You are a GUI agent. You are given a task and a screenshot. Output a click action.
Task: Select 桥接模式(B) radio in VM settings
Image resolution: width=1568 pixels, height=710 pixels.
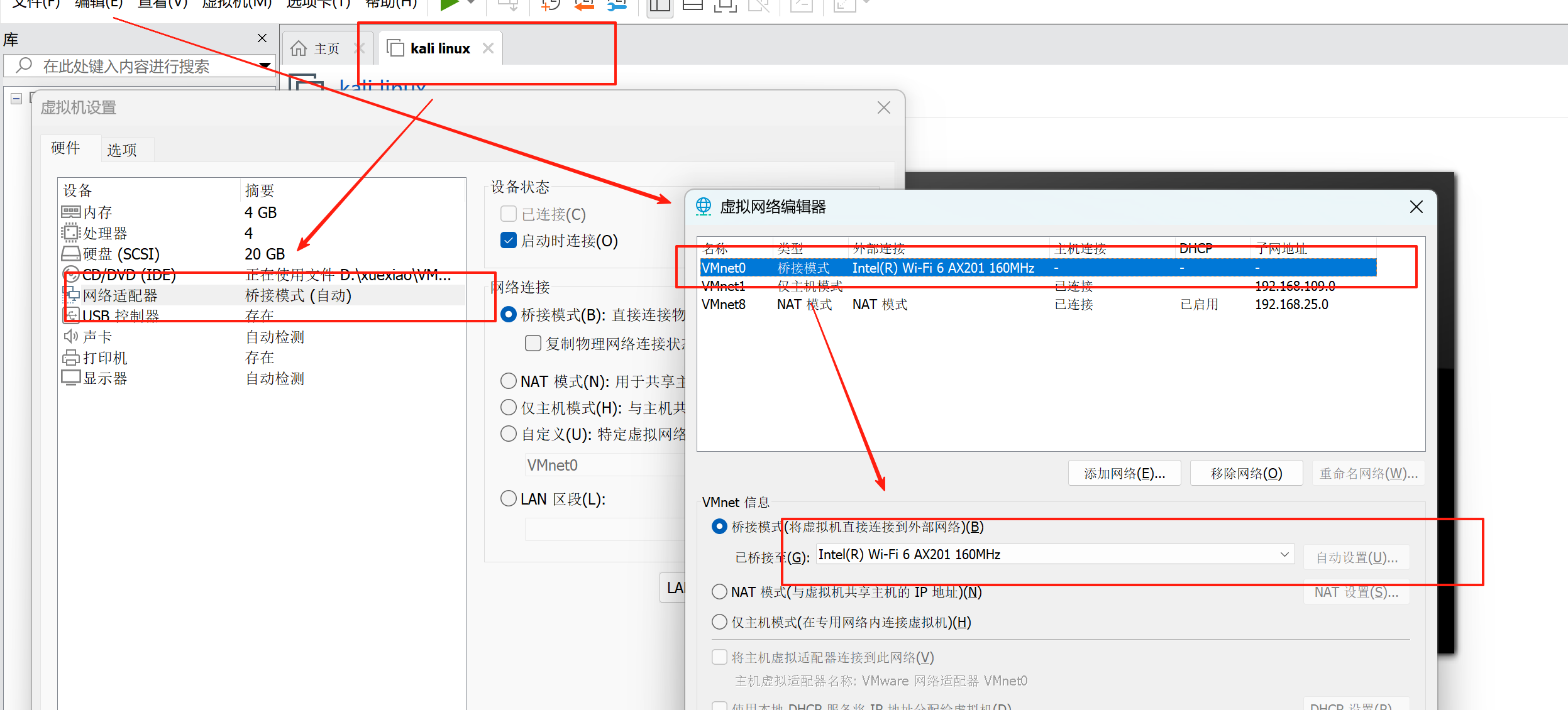(509, 314)
